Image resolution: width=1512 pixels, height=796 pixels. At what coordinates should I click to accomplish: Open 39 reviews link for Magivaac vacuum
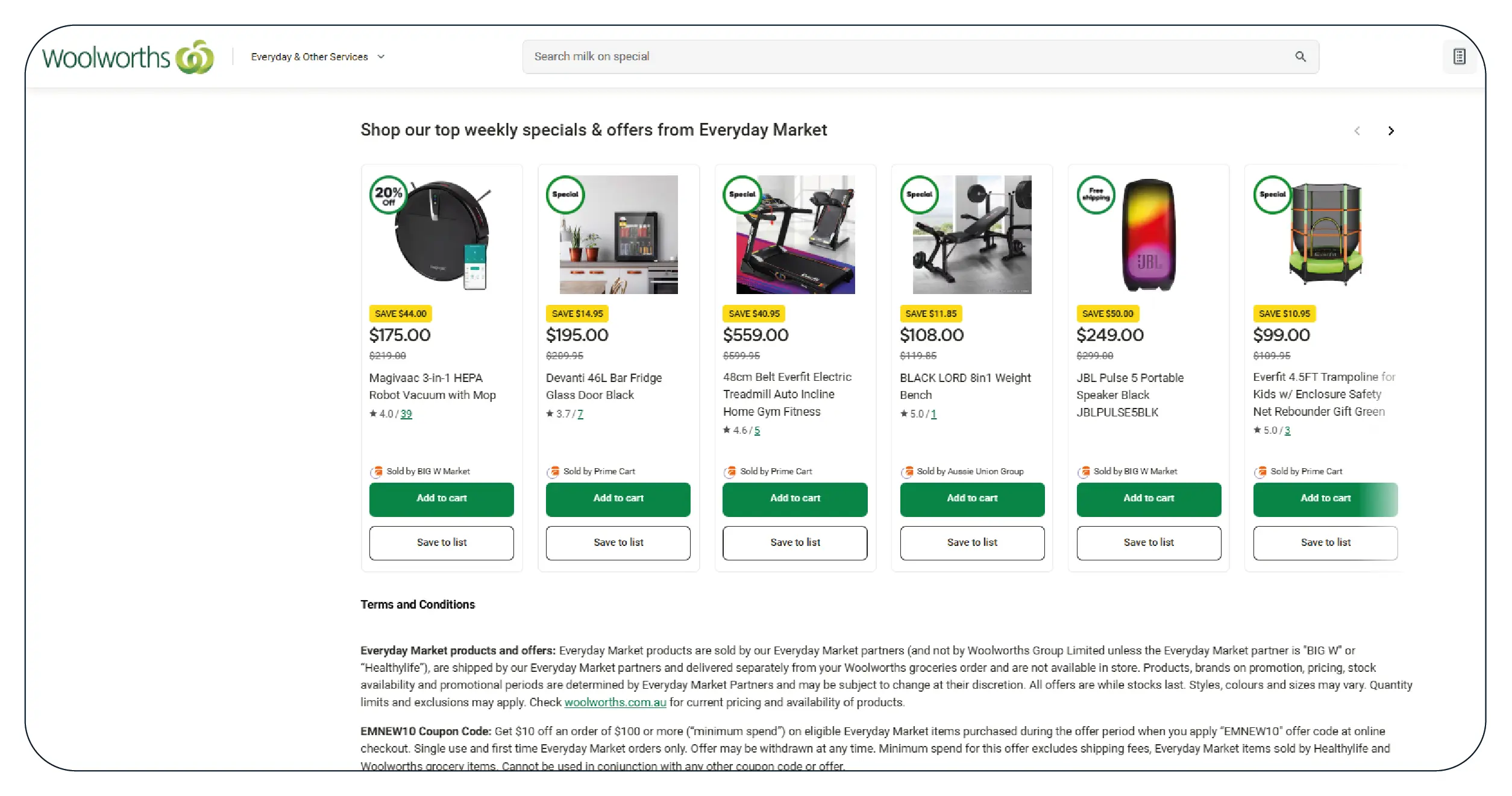[x=406, y=414]
